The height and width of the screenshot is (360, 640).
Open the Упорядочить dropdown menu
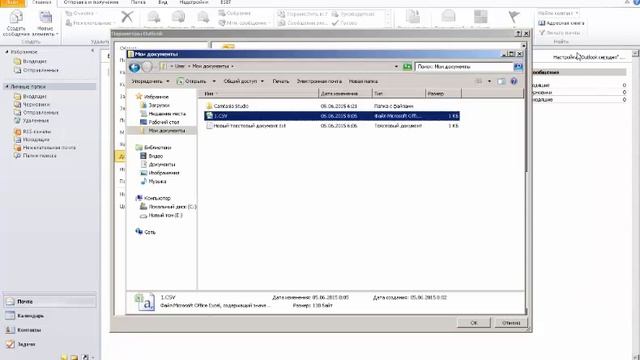[x=150, y=81]
